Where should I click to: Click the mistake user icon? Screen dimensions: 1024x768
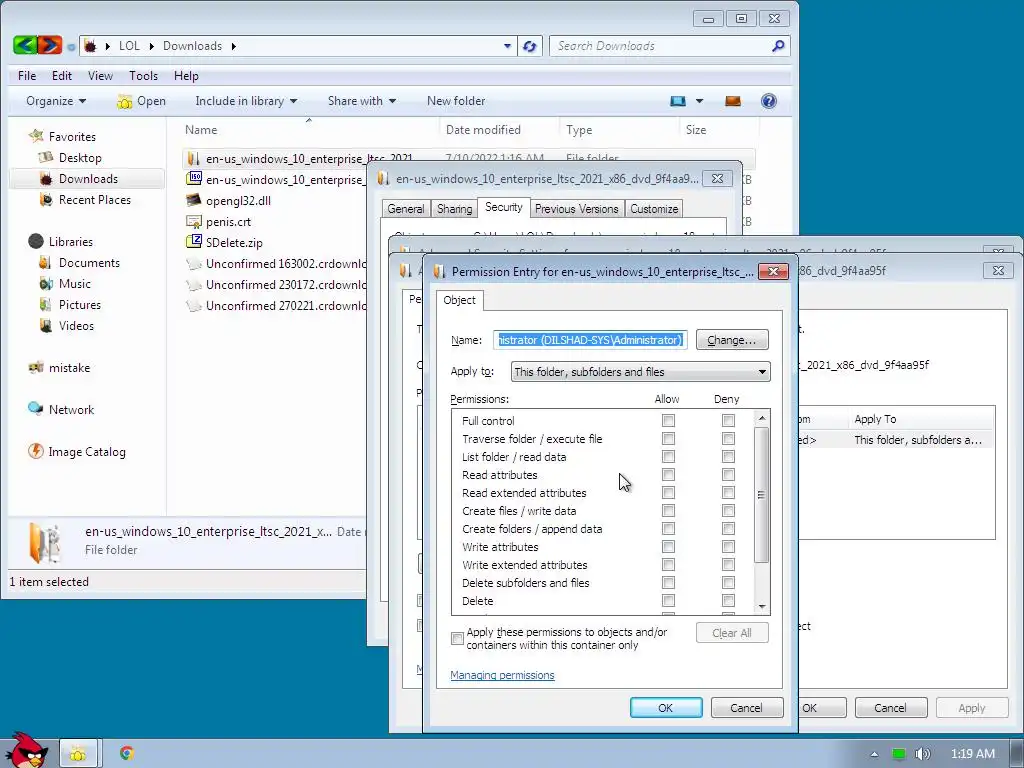[x=36, y=367]
